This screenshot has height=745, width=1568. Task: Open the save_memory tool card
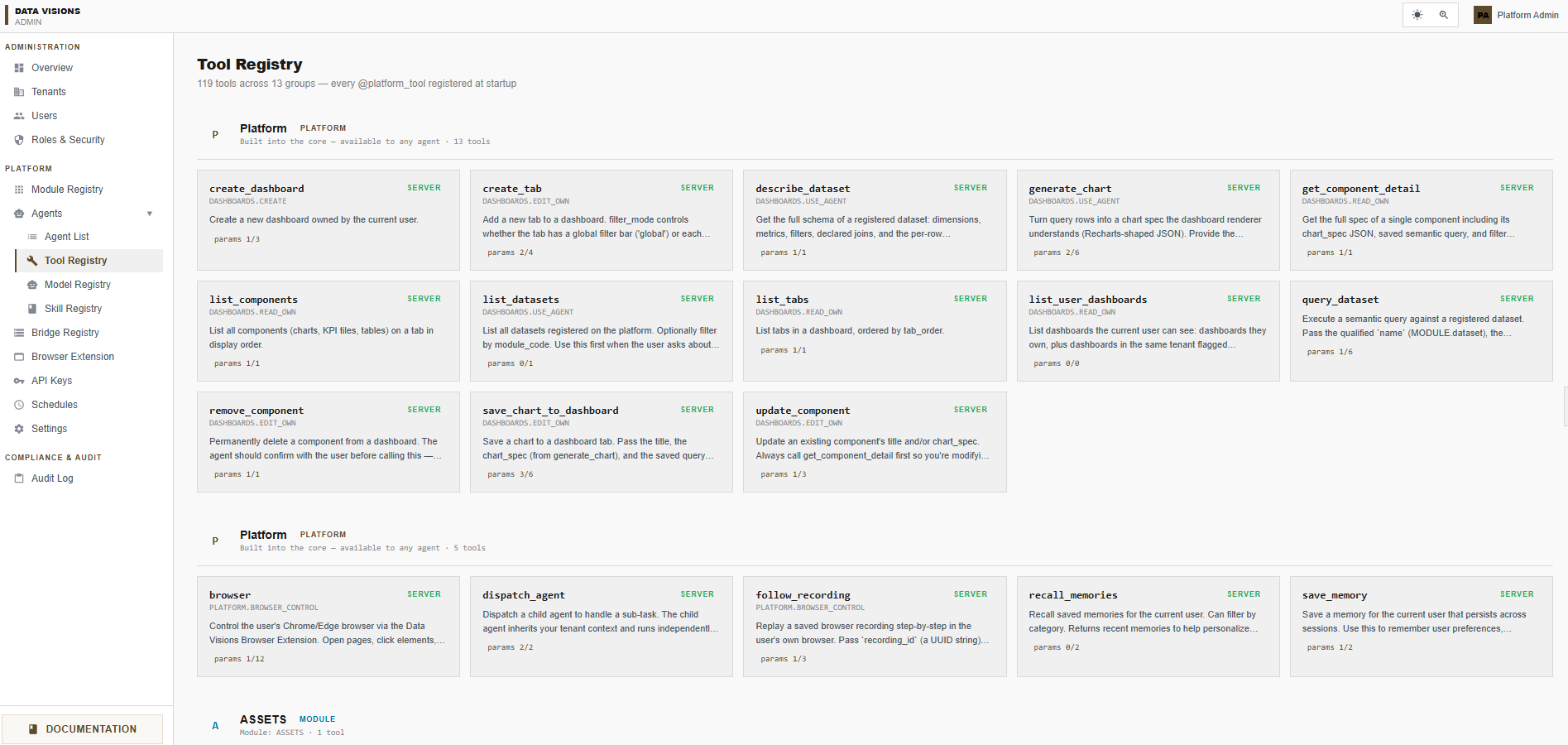click(x=1422, y=627)
